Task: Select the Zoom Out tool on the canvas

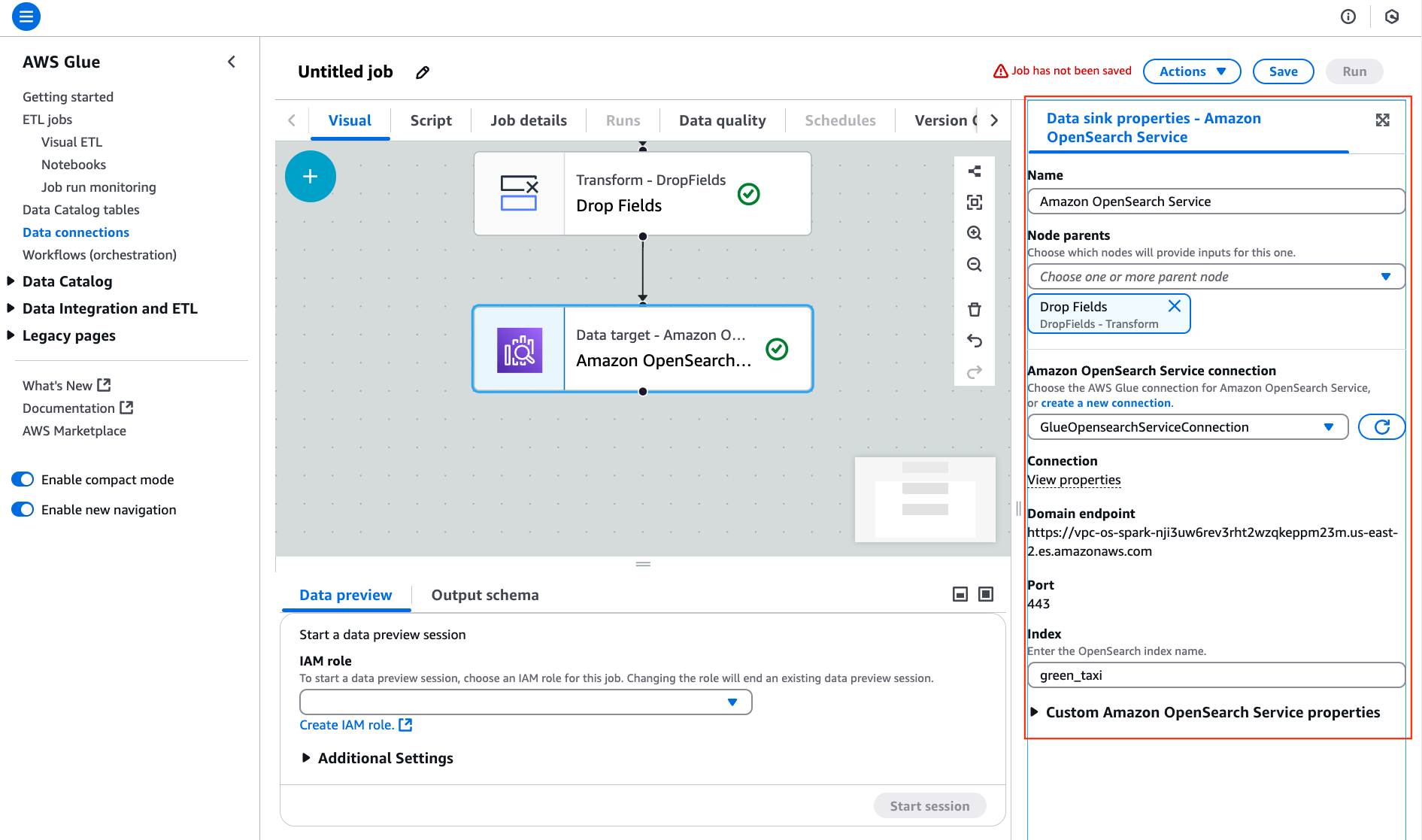Action: pyautogui.click(x=975, y=265)
